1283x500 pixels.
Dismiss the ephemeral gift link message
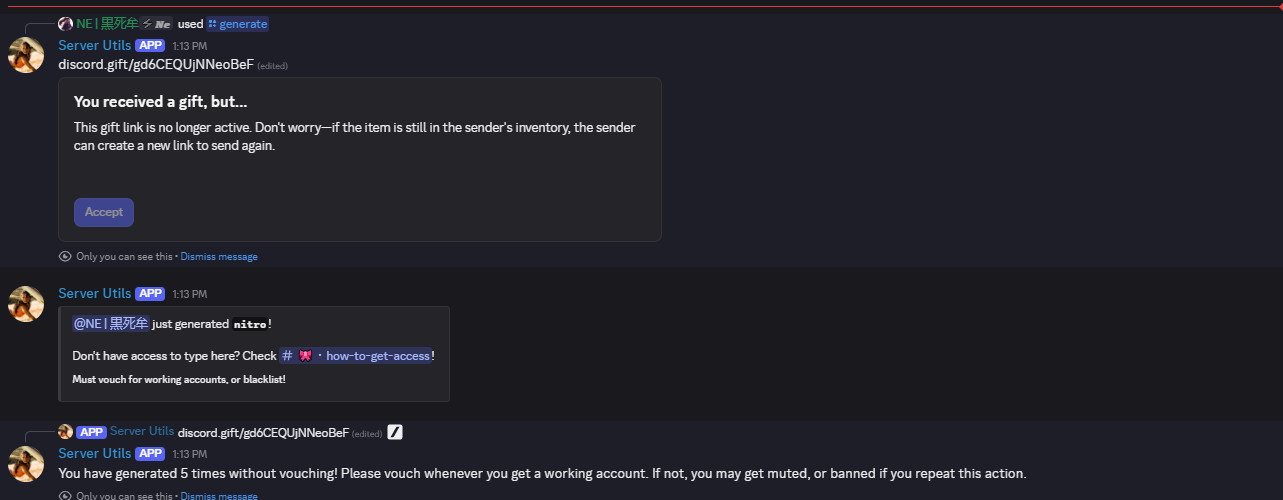[x=219, y=256]
